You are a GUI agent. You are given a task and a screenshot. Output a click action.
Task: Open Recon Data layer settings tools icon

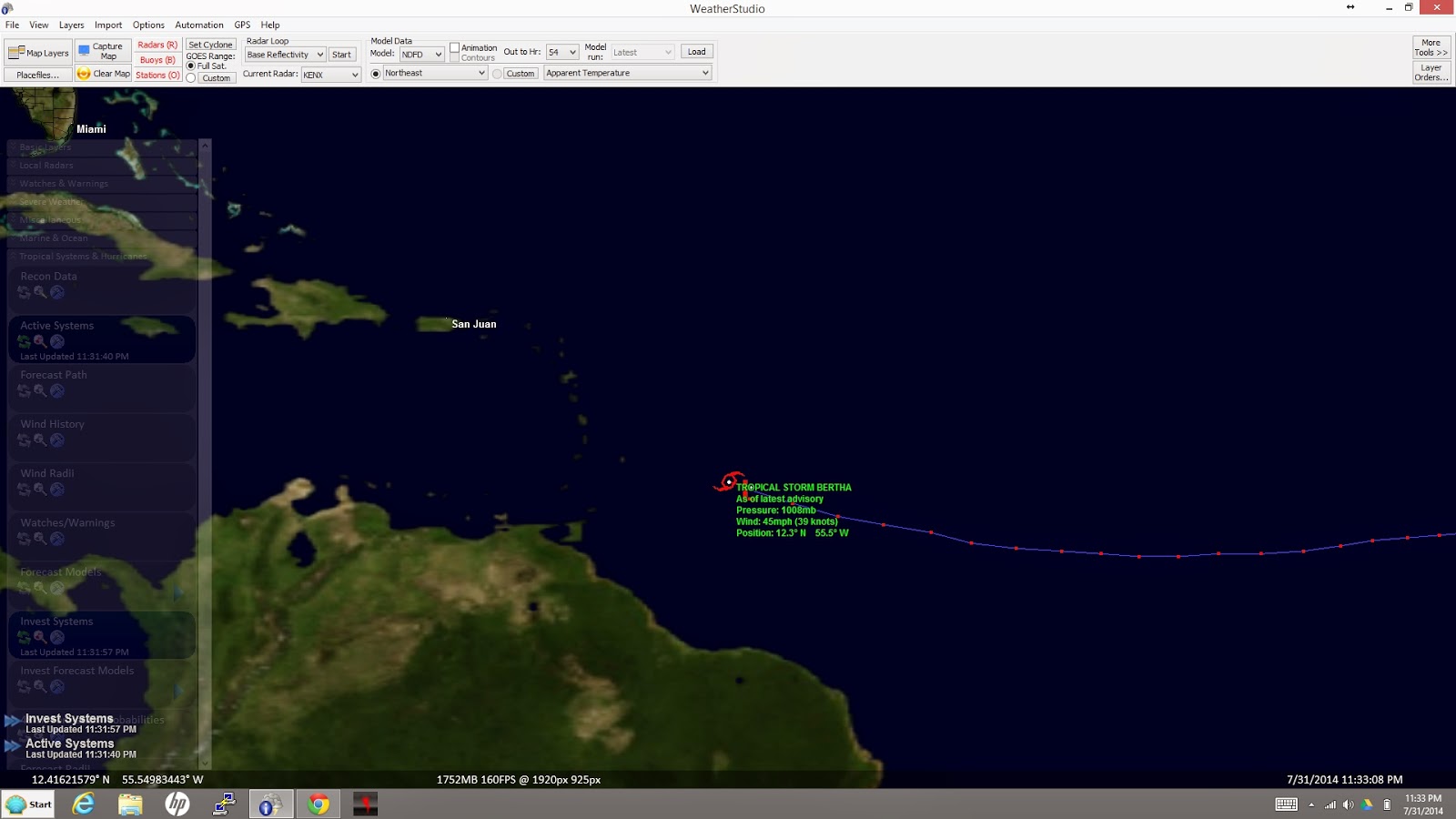[57, 292]
